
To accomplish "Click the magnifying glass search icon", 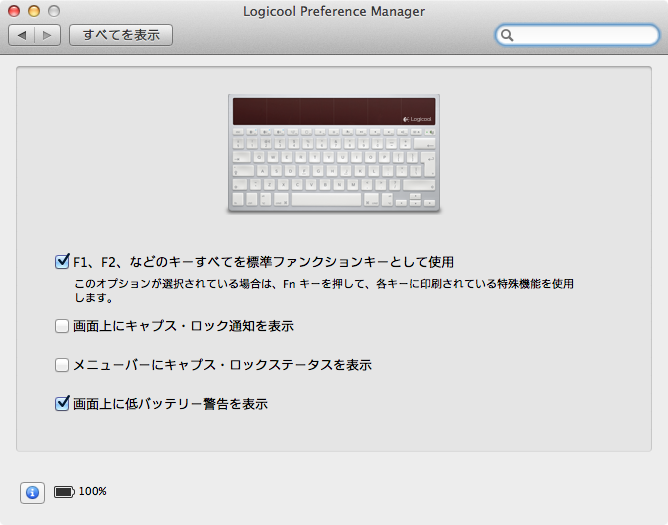I will click(x=507, y=35).
